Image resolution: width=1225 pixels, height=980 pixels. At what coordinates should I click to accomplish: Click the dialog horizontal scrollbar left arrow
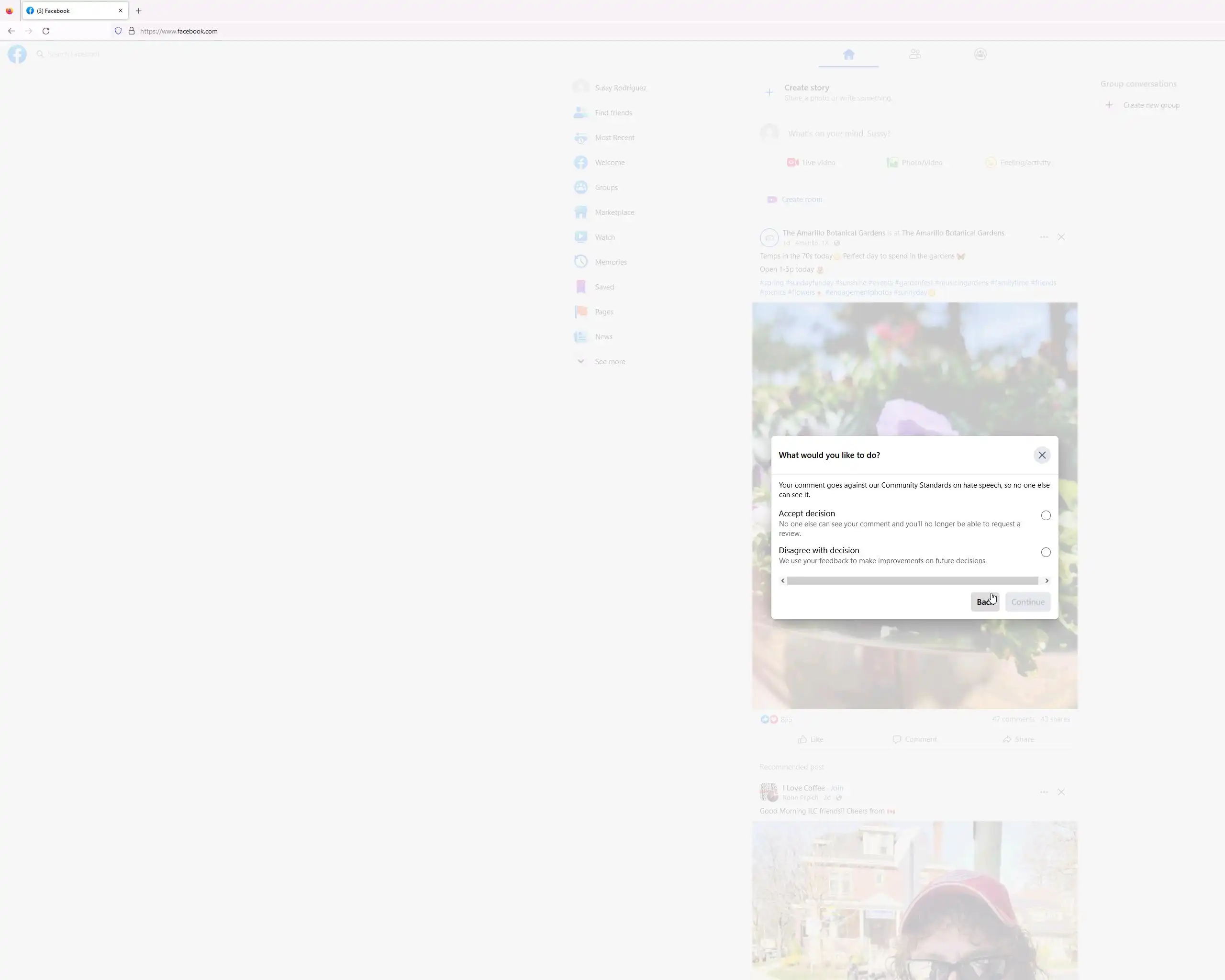[x=782, y=580]
